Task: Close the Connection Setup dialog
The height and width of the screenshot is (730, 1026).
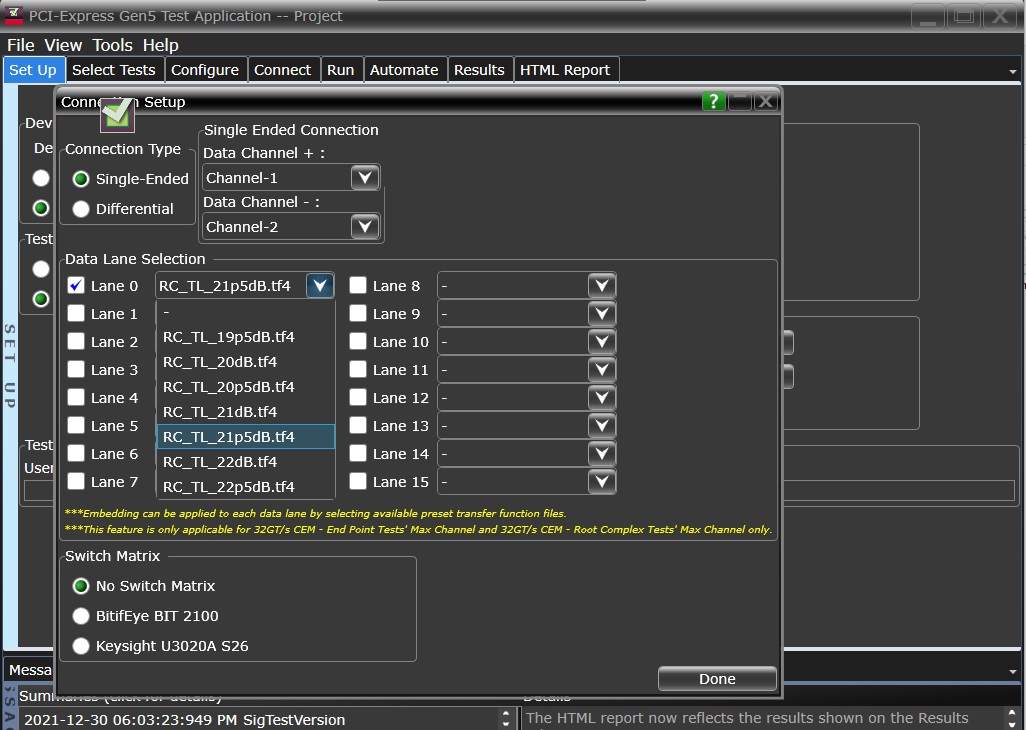Action: tap(765, 101)
